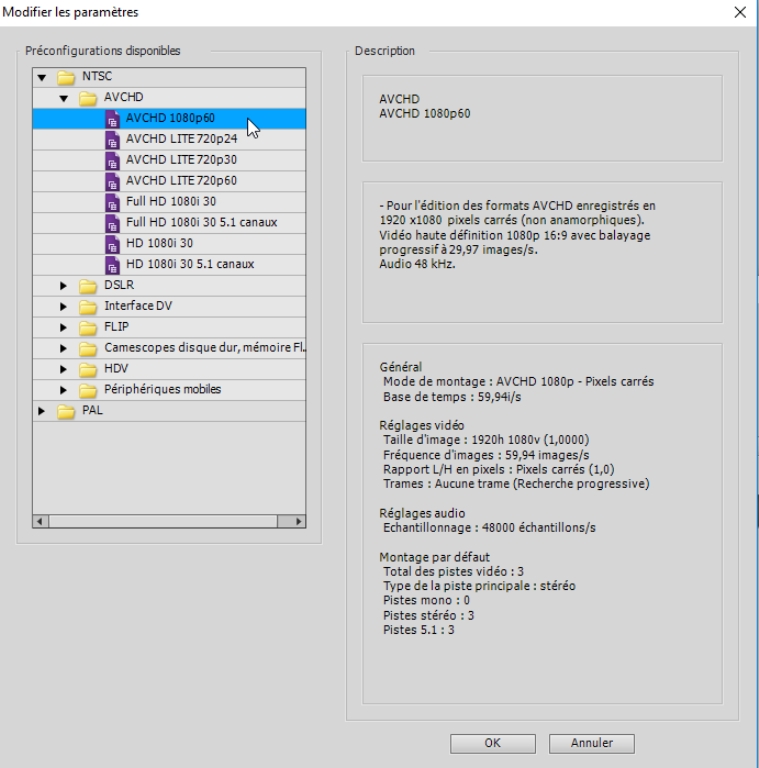Click the Périphériques mobiles folder label
Screen dimensions: 759x768
coord(163,389)
